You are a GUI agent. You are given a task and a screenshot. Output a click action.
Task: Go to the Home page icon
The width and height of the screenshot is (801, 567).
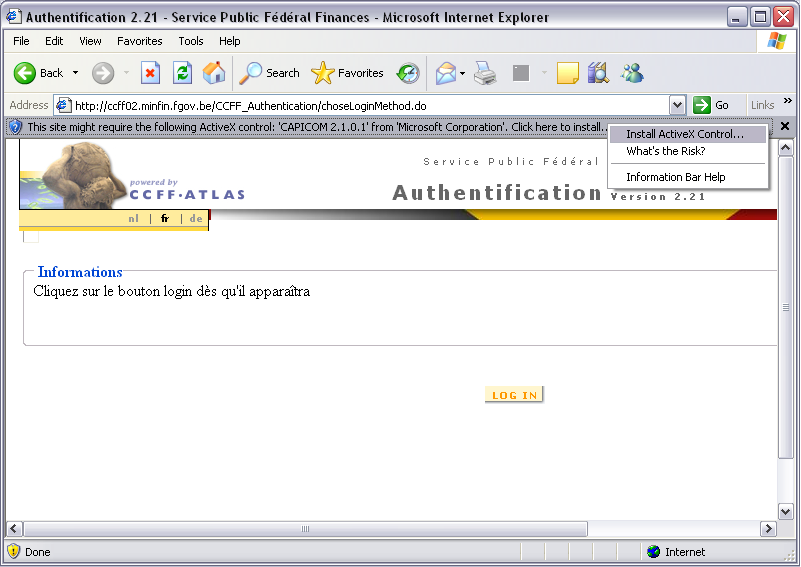pos(214,73)
